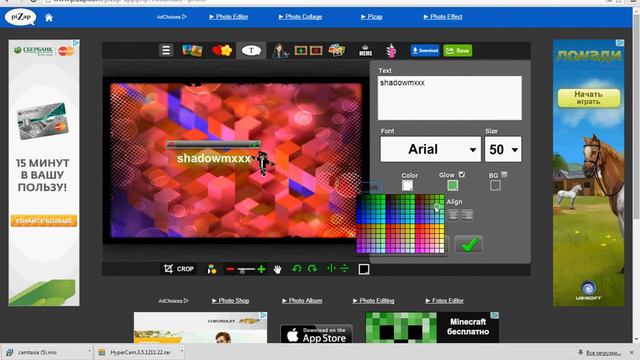Viewport: 640px width, 360px height.
Task: Zoom out with red minus icon
Action: point(230,269)
